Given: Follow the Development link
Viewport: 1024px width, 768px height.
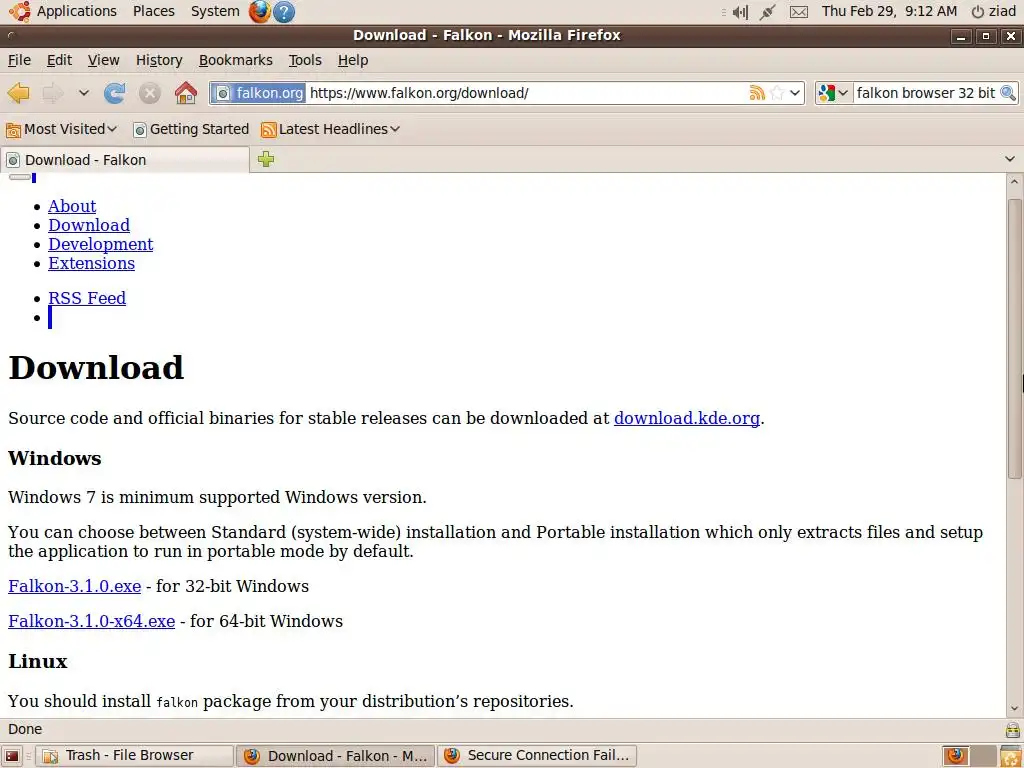Looking at the screenshot, I should point(101,244).
